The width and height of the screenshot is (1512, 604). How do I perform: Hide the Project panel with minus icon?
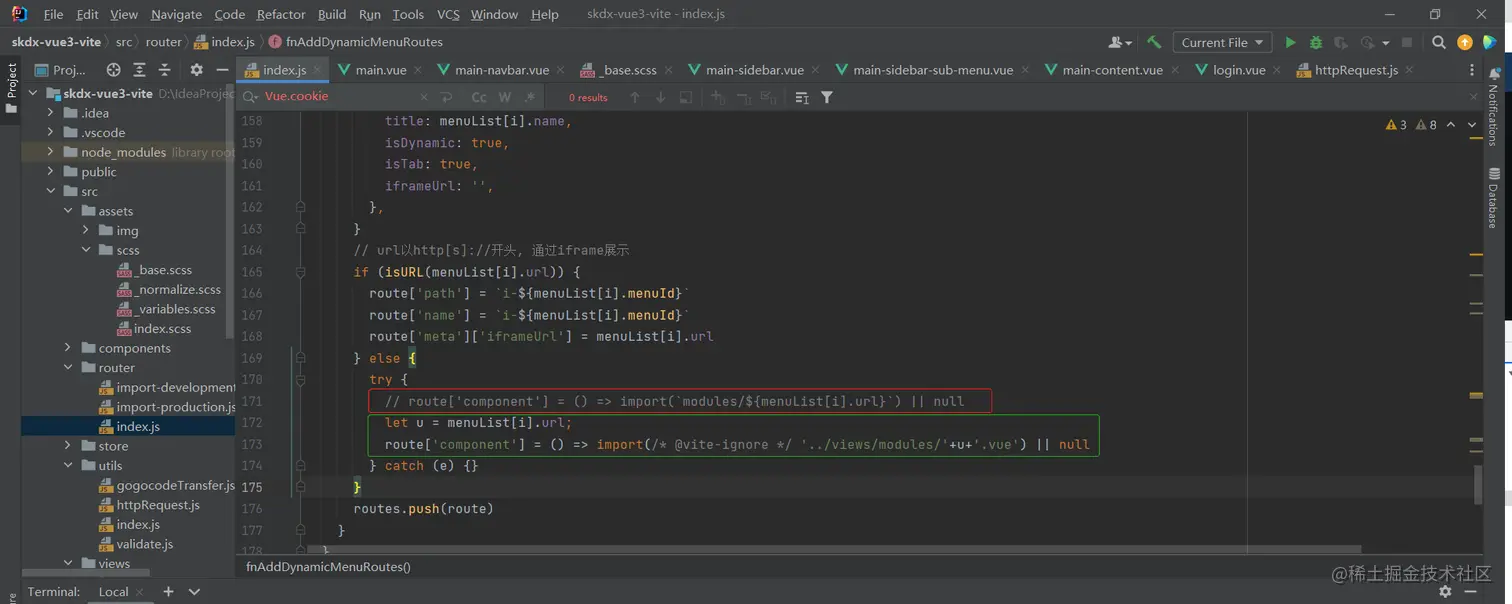pyautogui.click(x=222, y=70)
